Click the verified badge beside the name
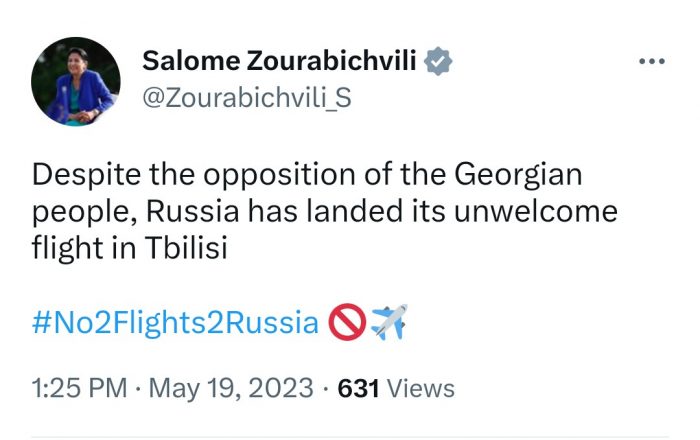 438,61
